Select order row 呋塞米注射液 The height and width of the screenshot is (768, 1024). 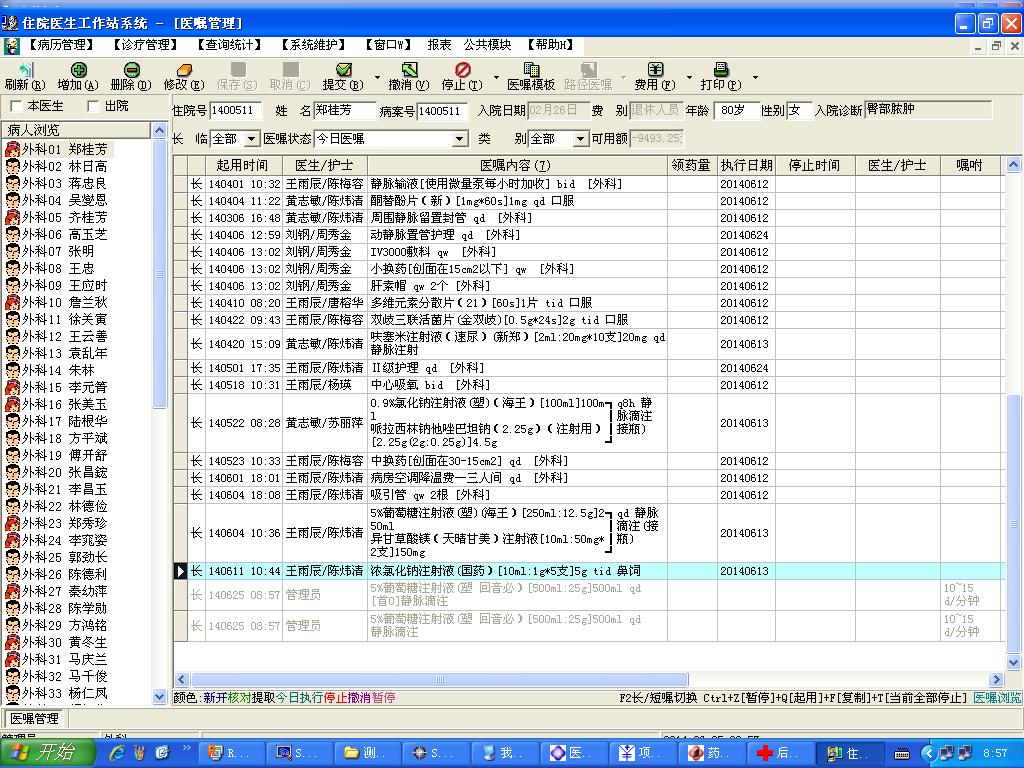click(x=588, y=344)
